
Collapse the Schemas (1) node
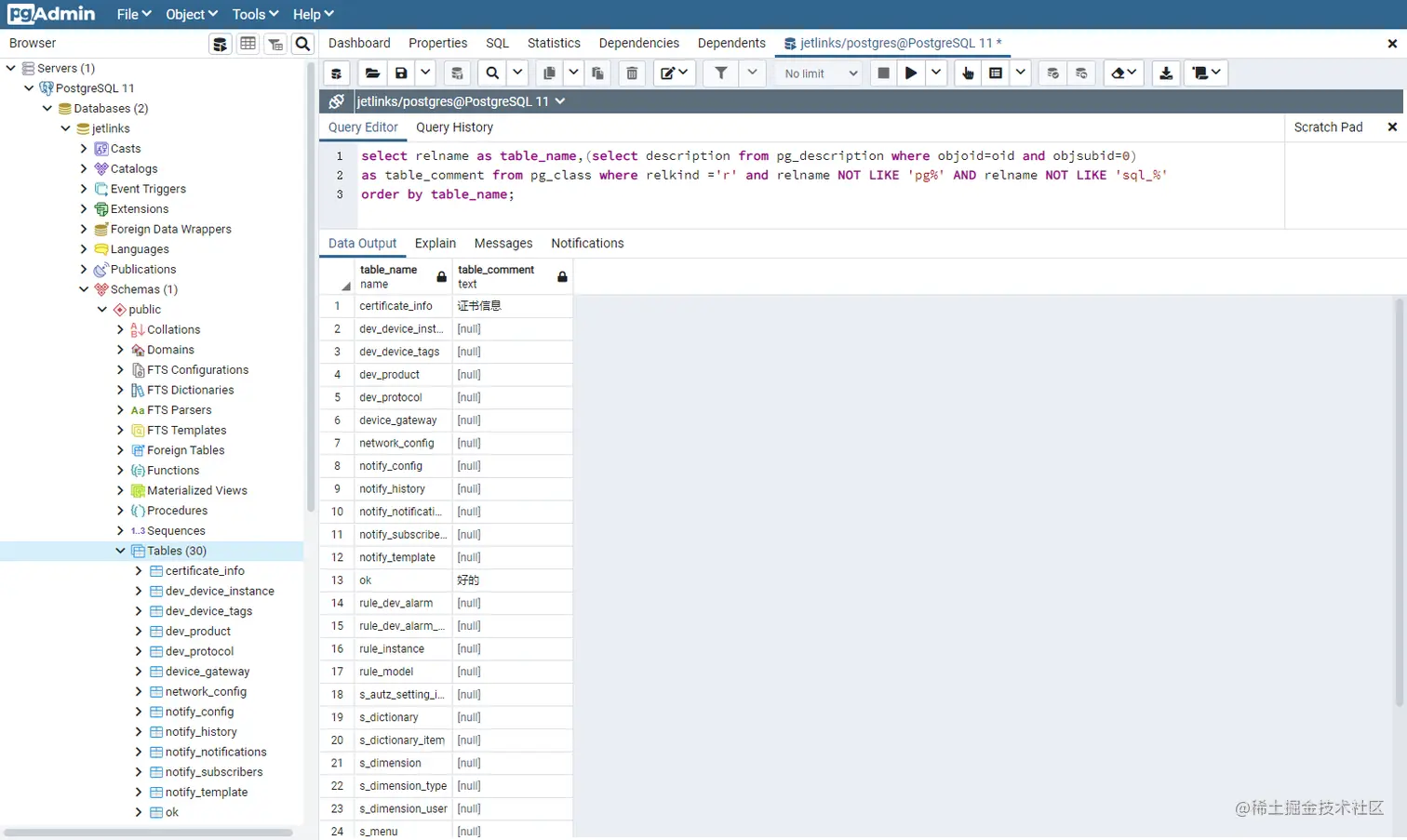point(84,289)
